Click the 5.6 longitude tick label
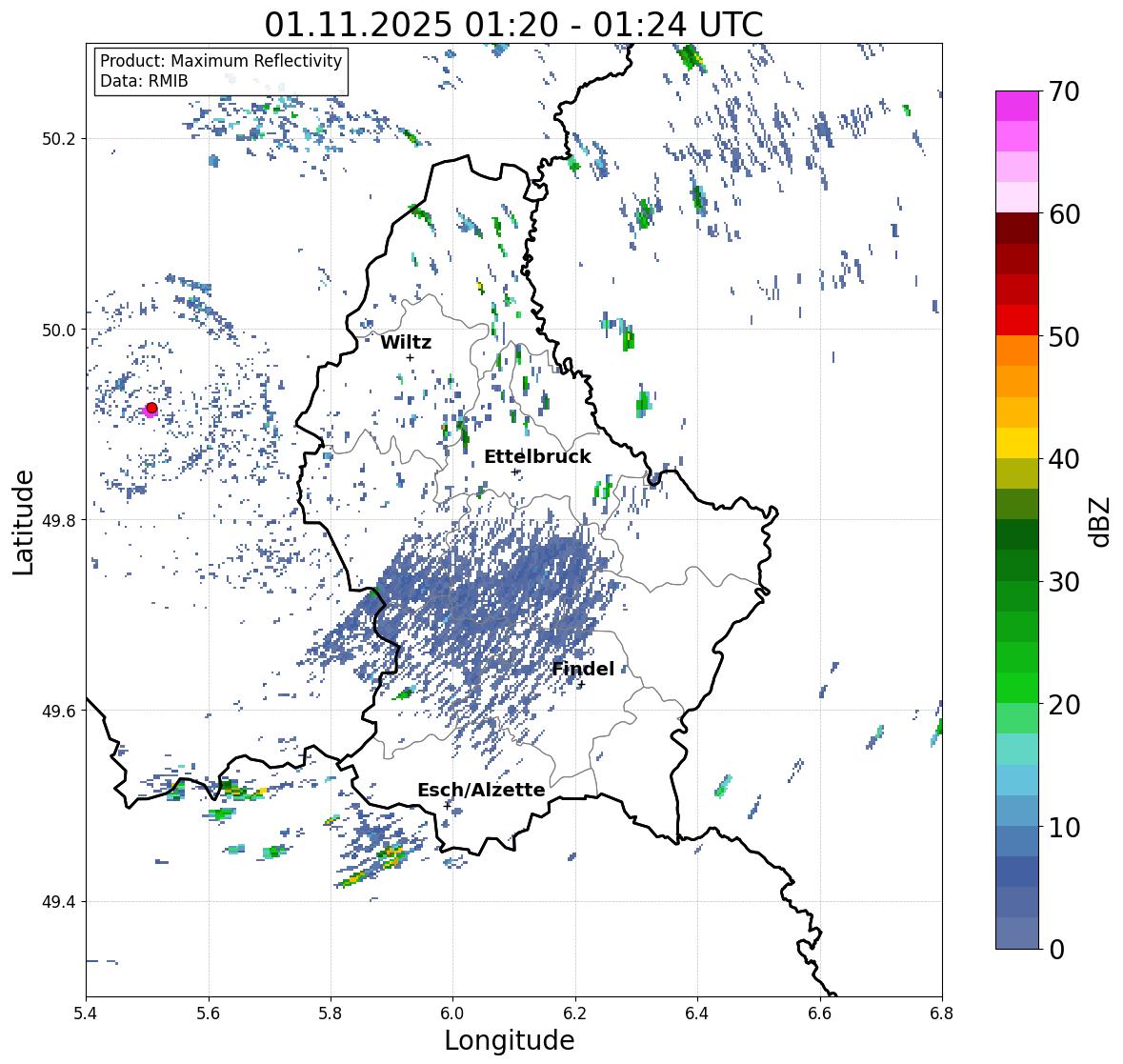 pyautogui.click(x=209, y=1014)
